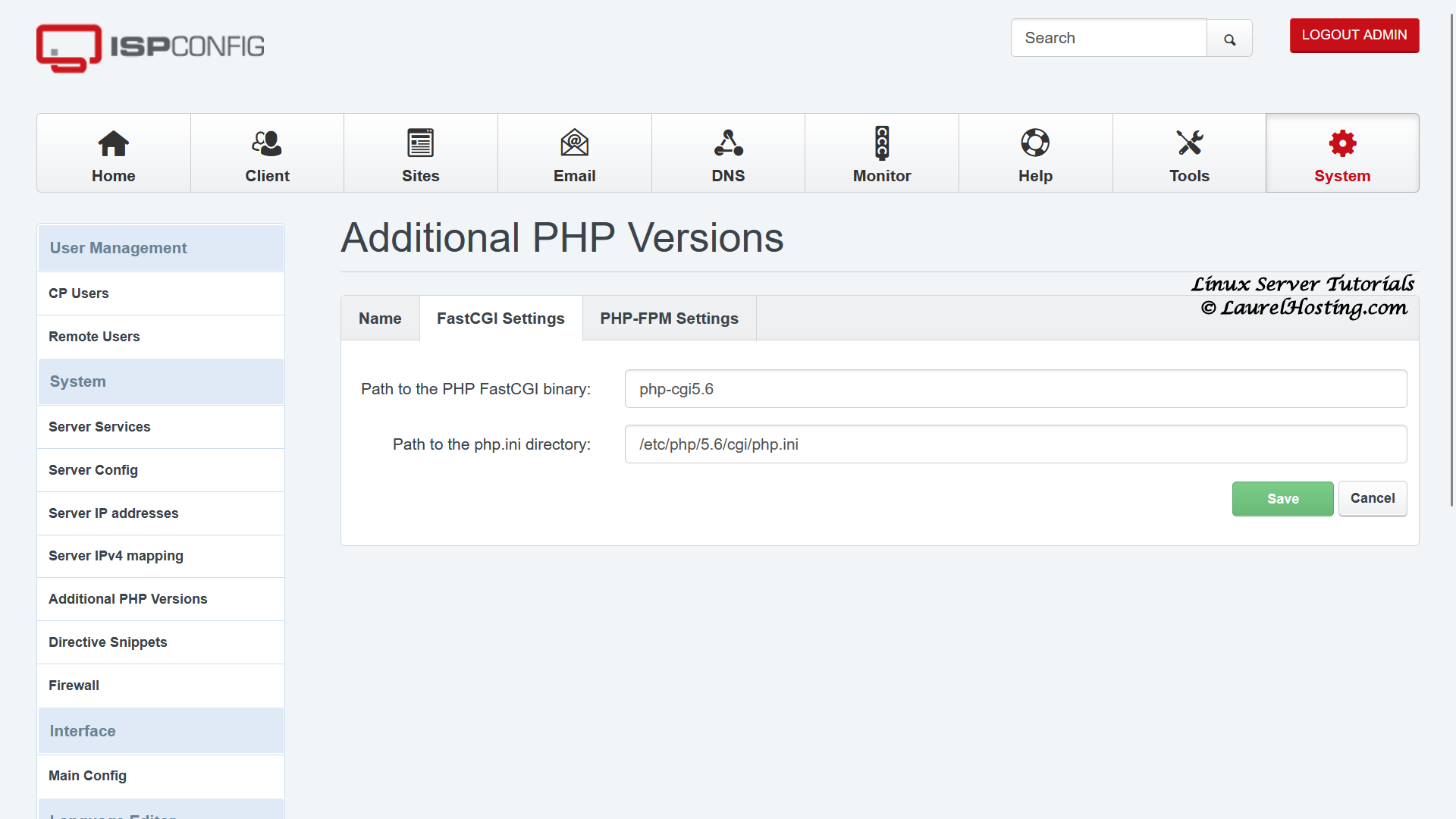Click the System sidebar section header

[x=161, y=381]
